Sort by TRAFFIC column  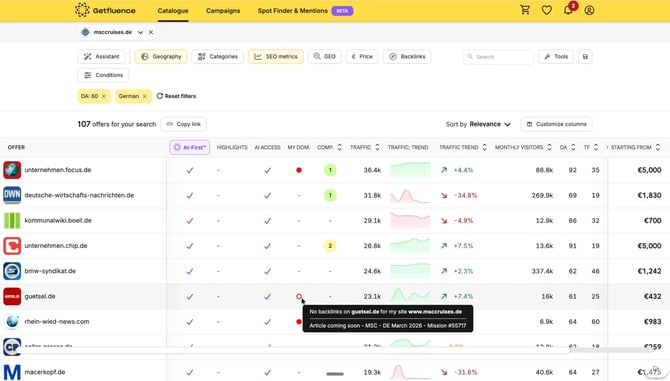click(x=377, y=147)
